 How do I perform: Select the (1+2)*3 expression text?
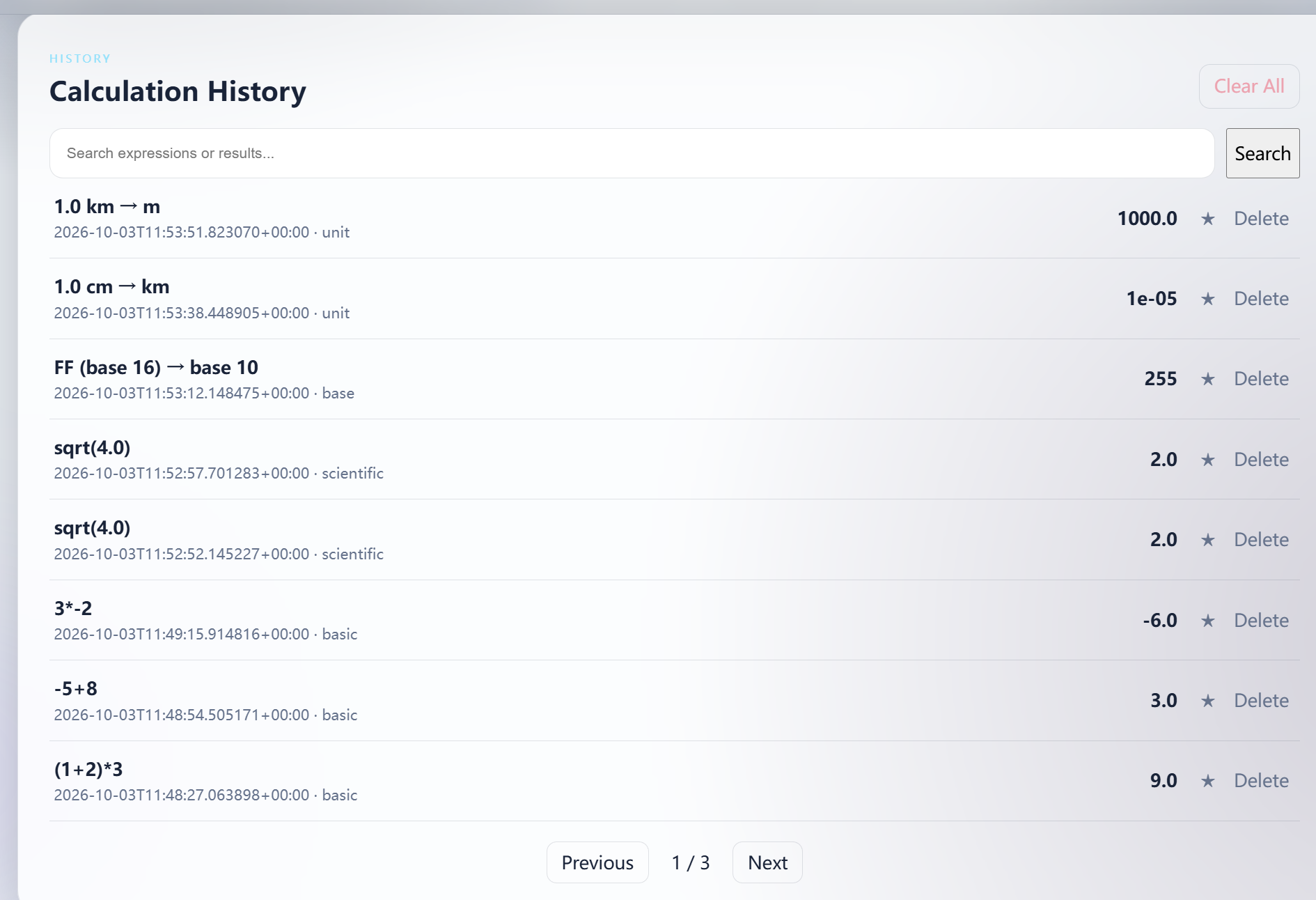coord(88,770)
